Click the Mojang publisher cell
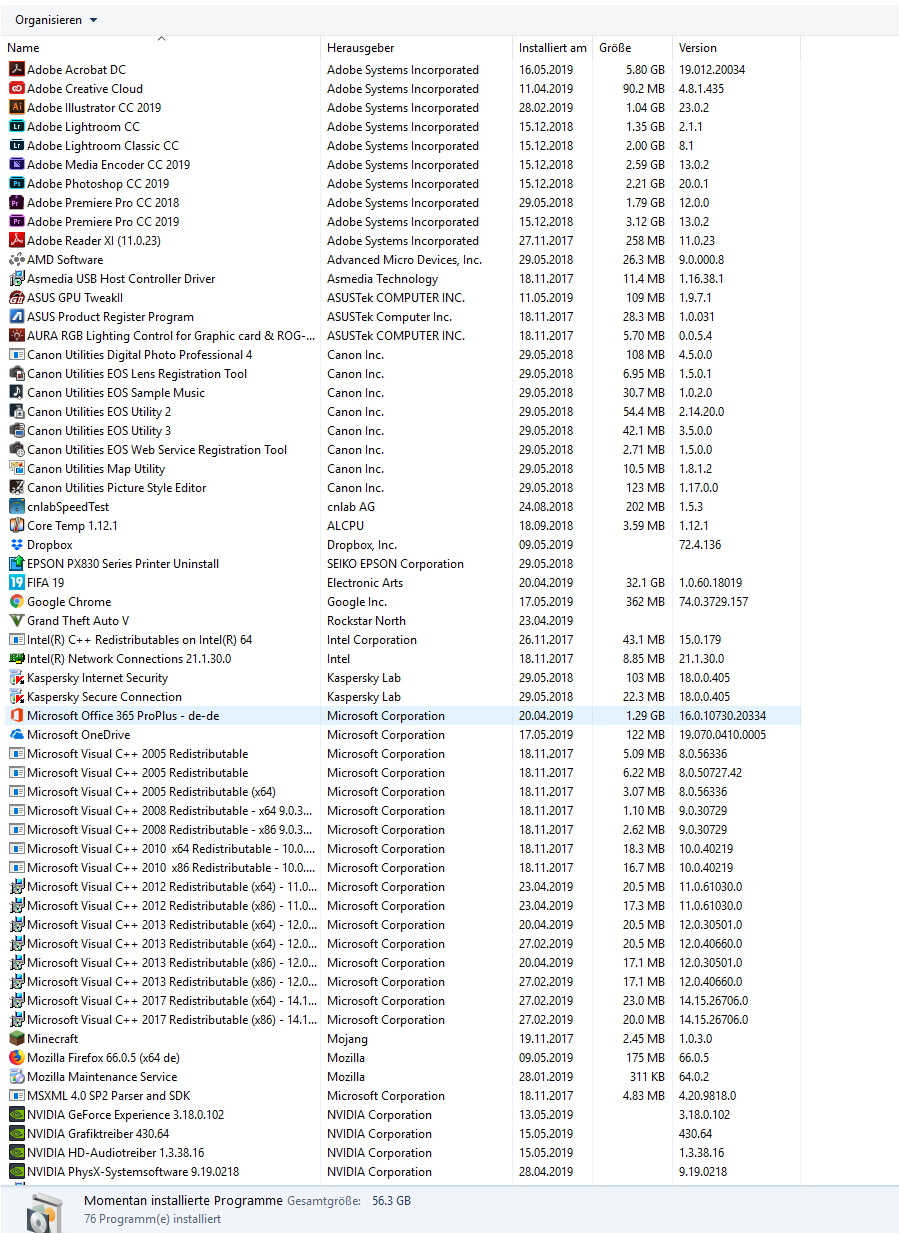The width and height of the screenshot is (899, 1233). (346, 1039)
